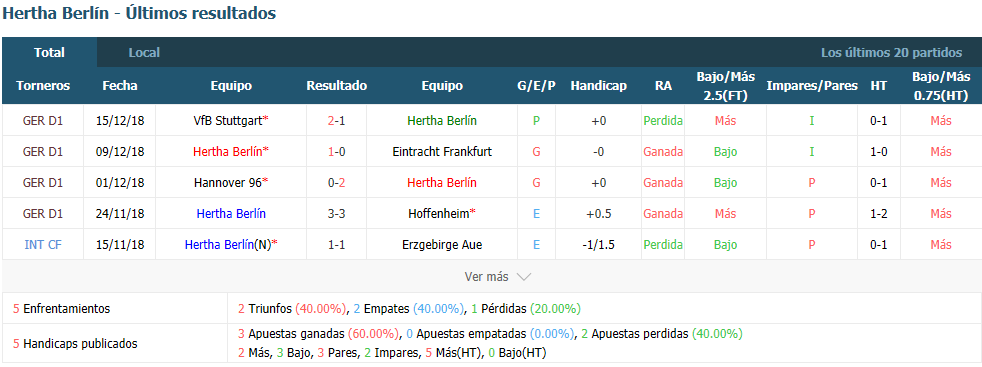
Task: Open Eintracht Frankfurt team link
Action: [x=442, y=152]
